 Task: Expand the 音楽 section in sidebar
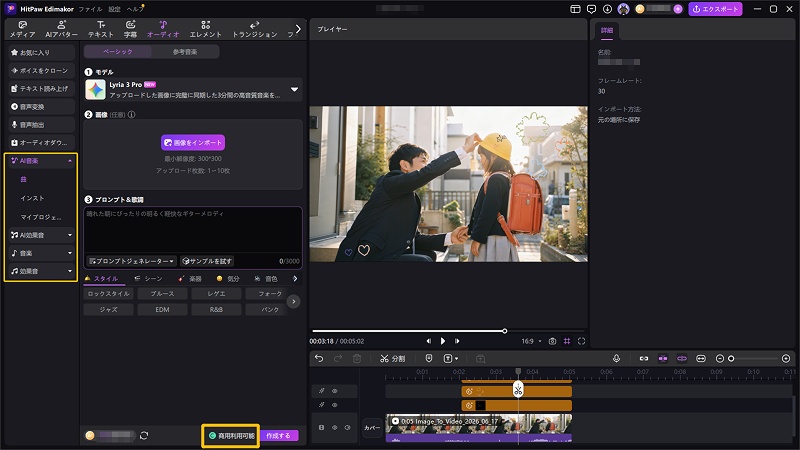pyautogui.click(x=70, y=253)
